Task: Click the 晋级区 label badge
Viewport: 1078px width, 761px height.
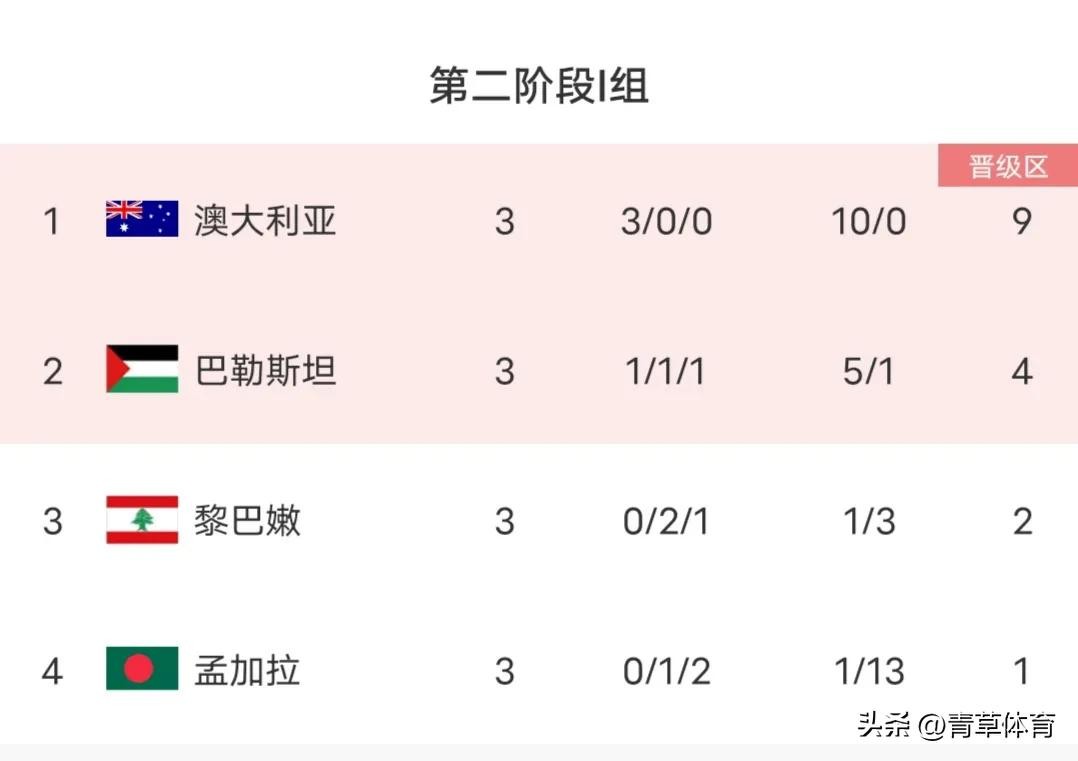Action: click(x=1007, y=166)
